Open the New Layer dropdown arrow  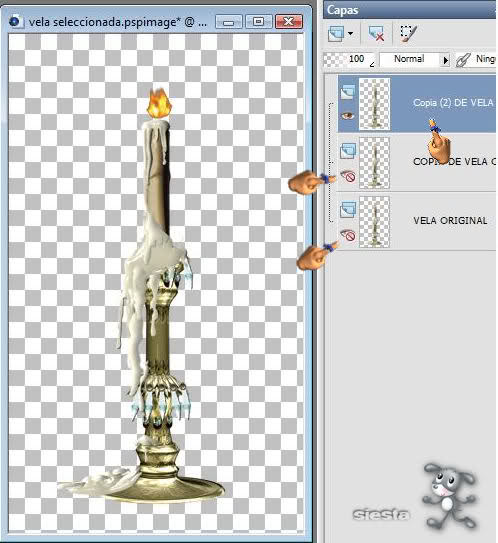(350, 34)
